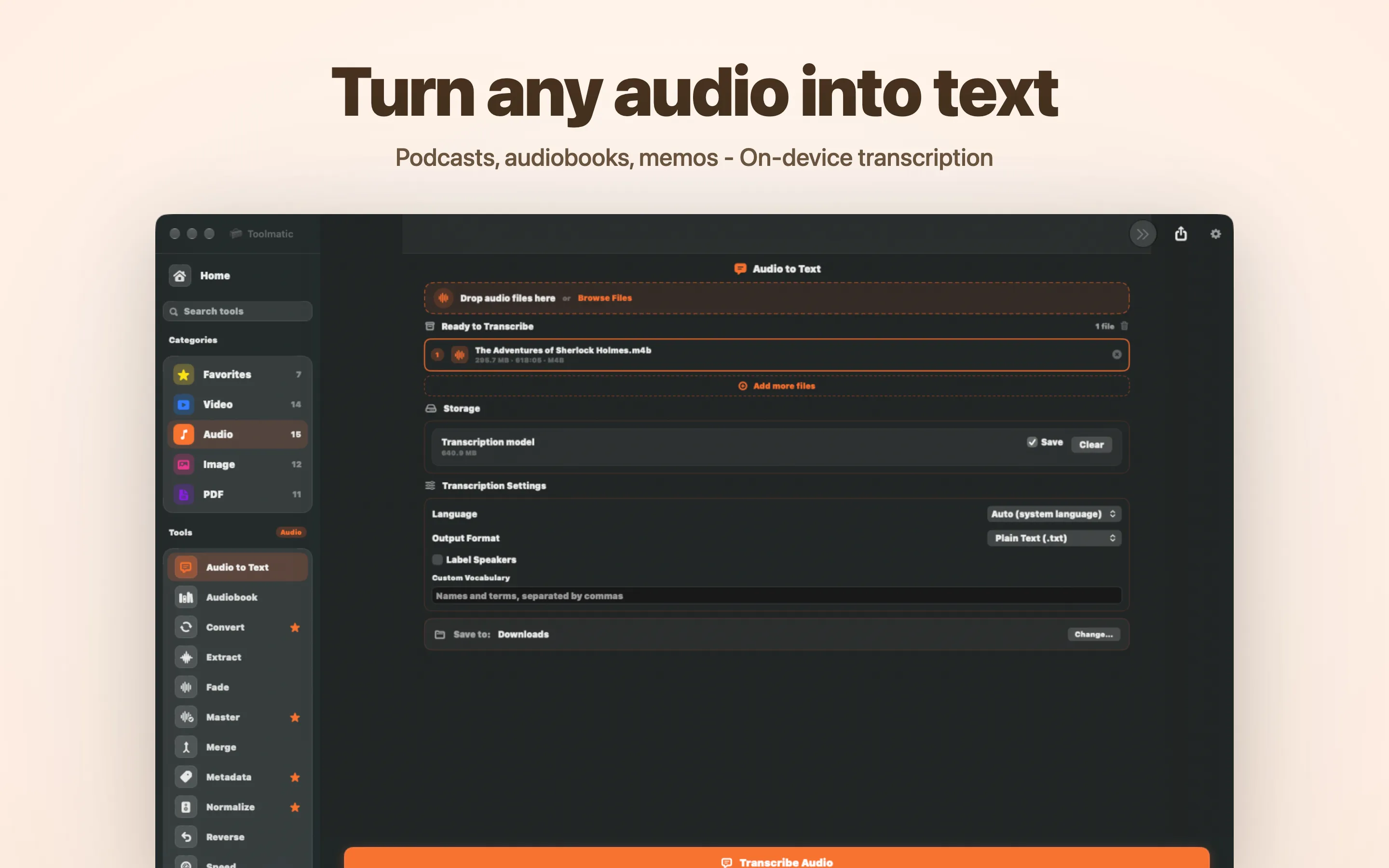
Task: Open the Reverse tool
Action: pos(238,837)
